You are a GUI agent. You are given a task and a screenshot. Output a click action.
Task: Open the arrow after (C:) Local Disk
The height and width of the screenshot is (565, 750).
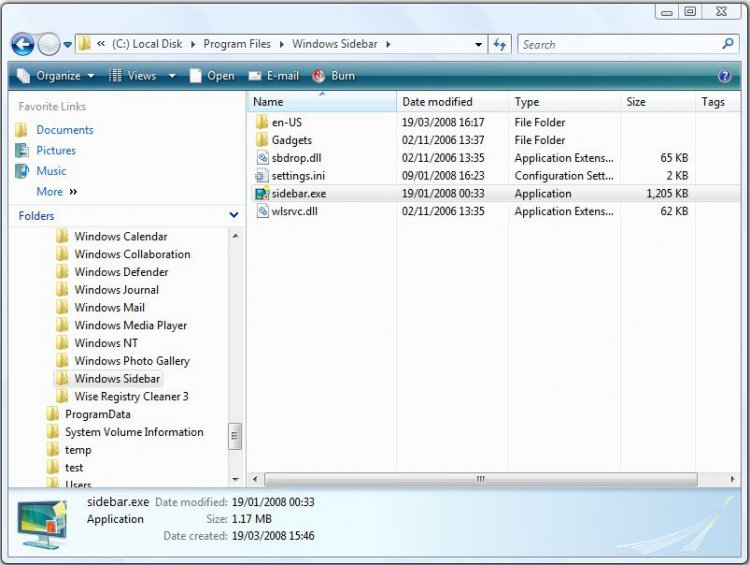(x=193, y=44)
